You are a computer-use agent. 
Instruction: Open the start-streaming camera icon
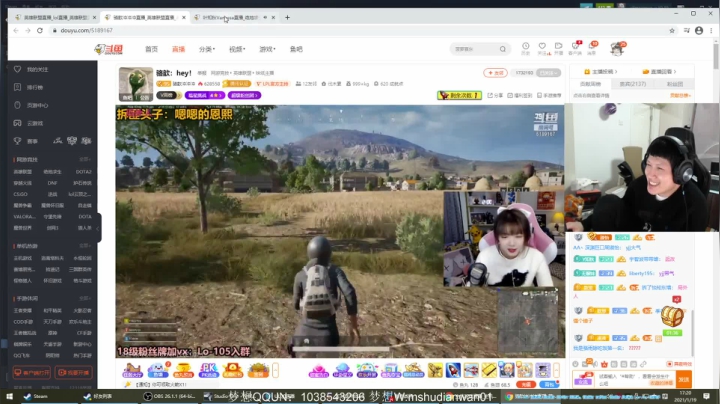559,48
